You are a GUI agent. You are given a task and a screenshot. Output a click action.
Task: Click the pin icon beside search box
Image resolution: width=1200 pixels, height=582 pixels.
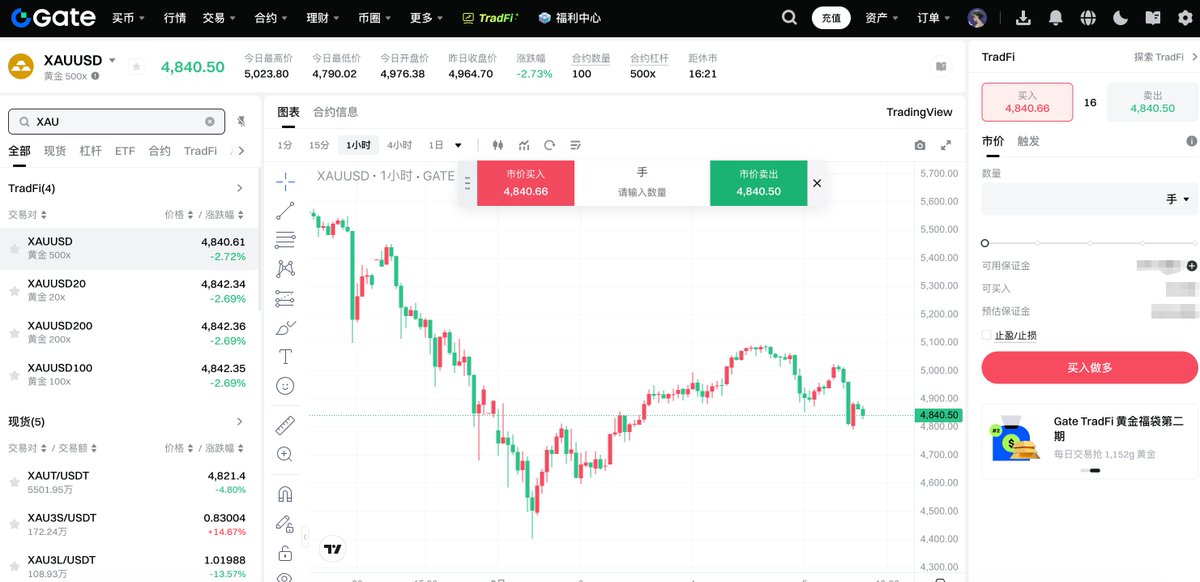pyautogui.click(x=241, y=121)
